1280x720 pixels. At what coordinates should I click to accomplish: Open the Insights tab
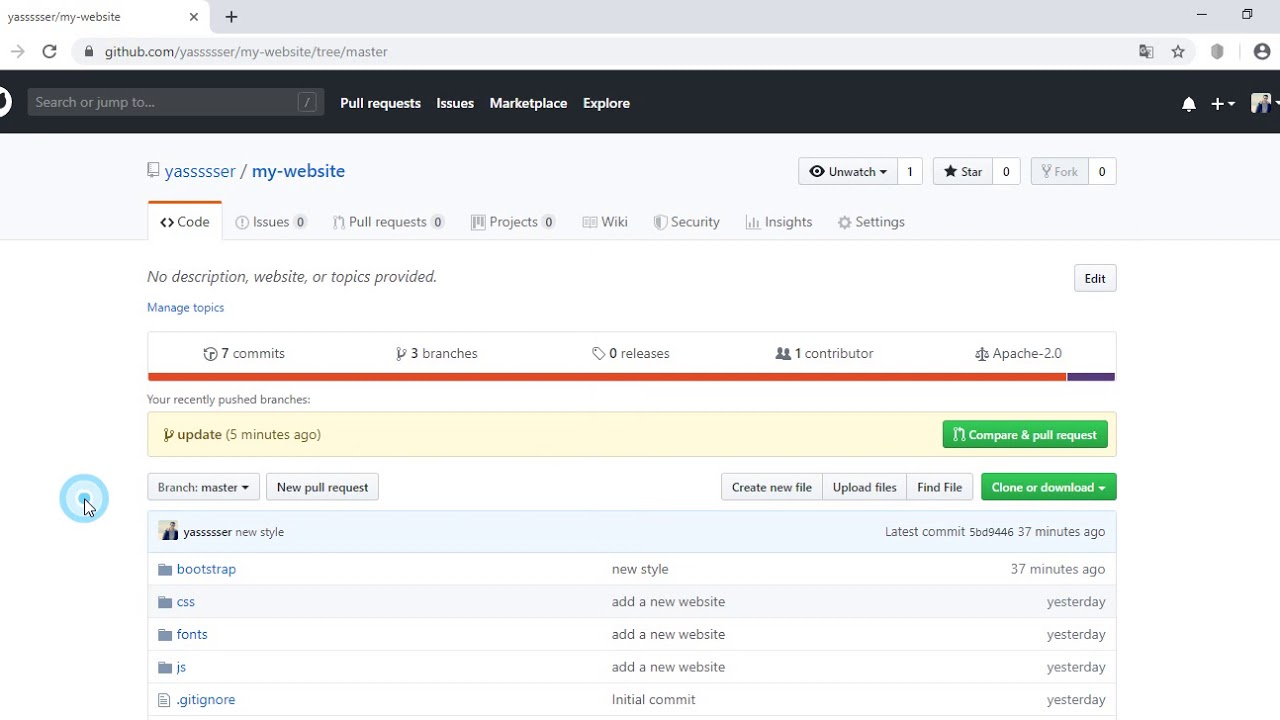pyautogui.click(x=779, y=222)
